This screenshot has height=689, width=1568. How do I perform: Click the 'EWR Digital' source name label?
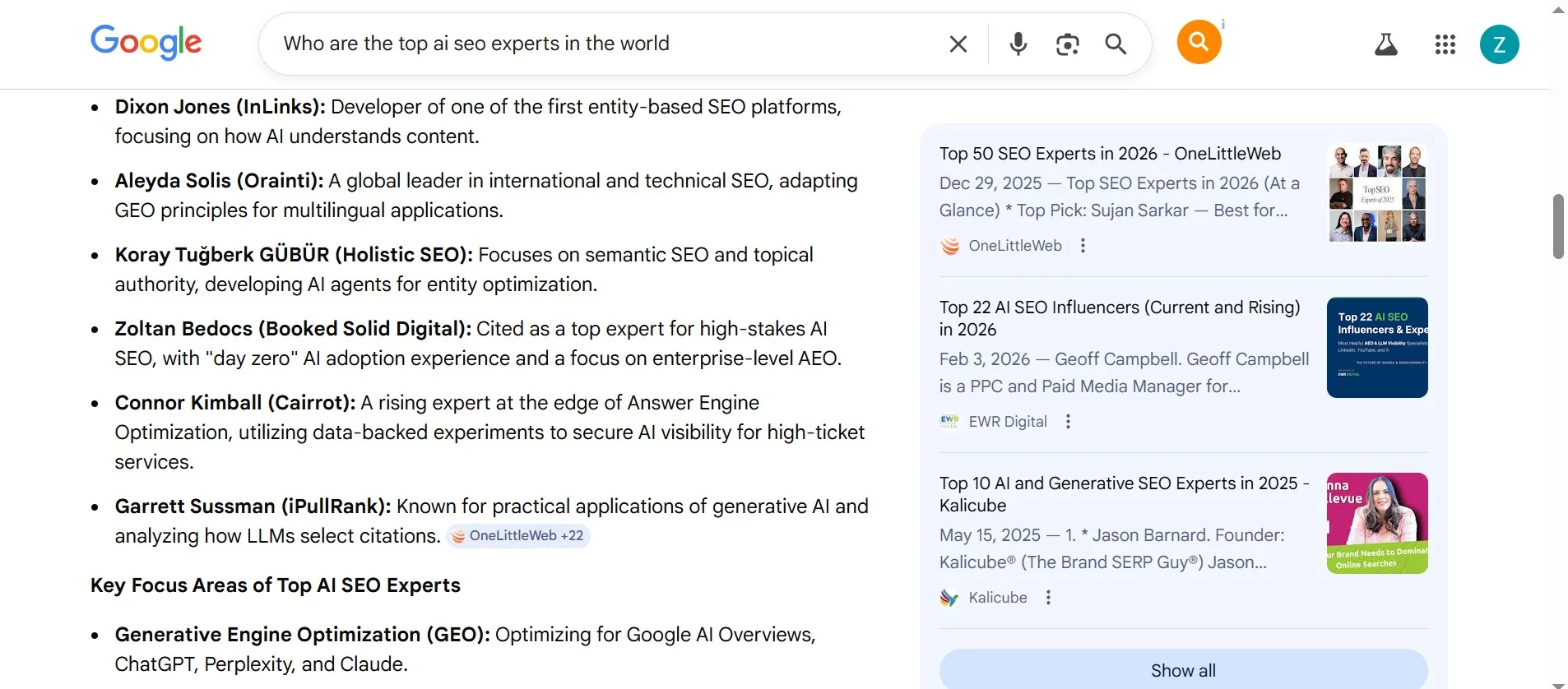(1008, 422)
